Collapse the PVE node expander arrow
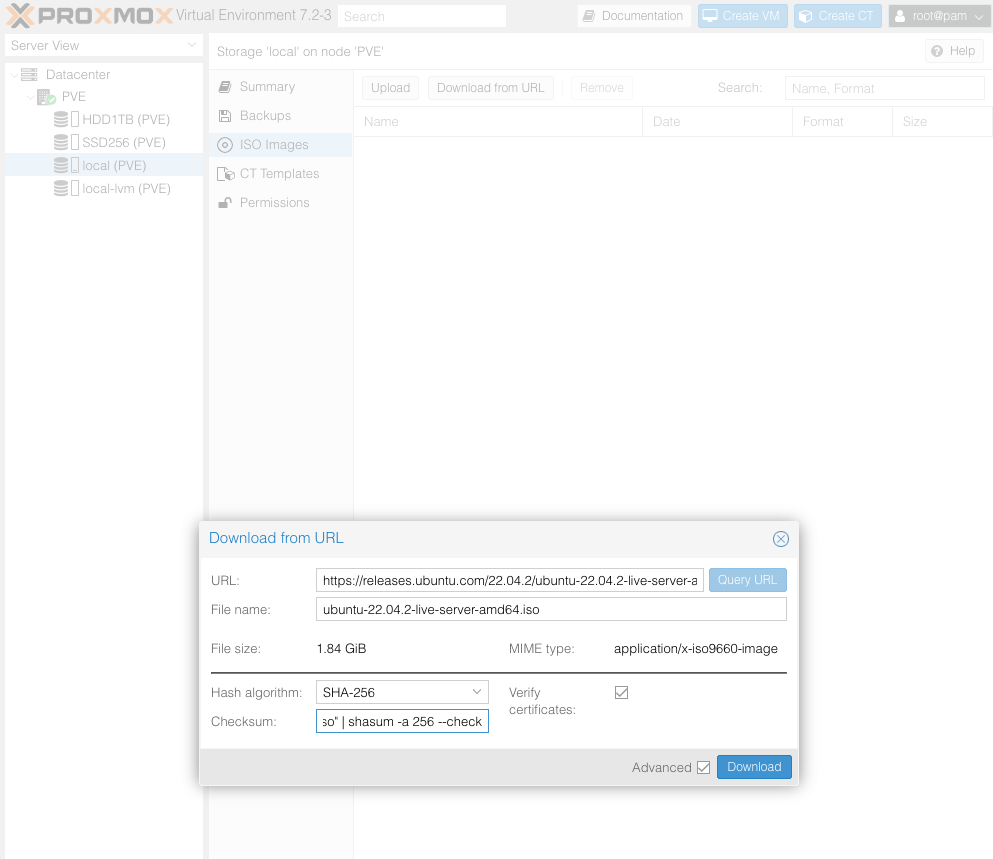 coord(30,97)
